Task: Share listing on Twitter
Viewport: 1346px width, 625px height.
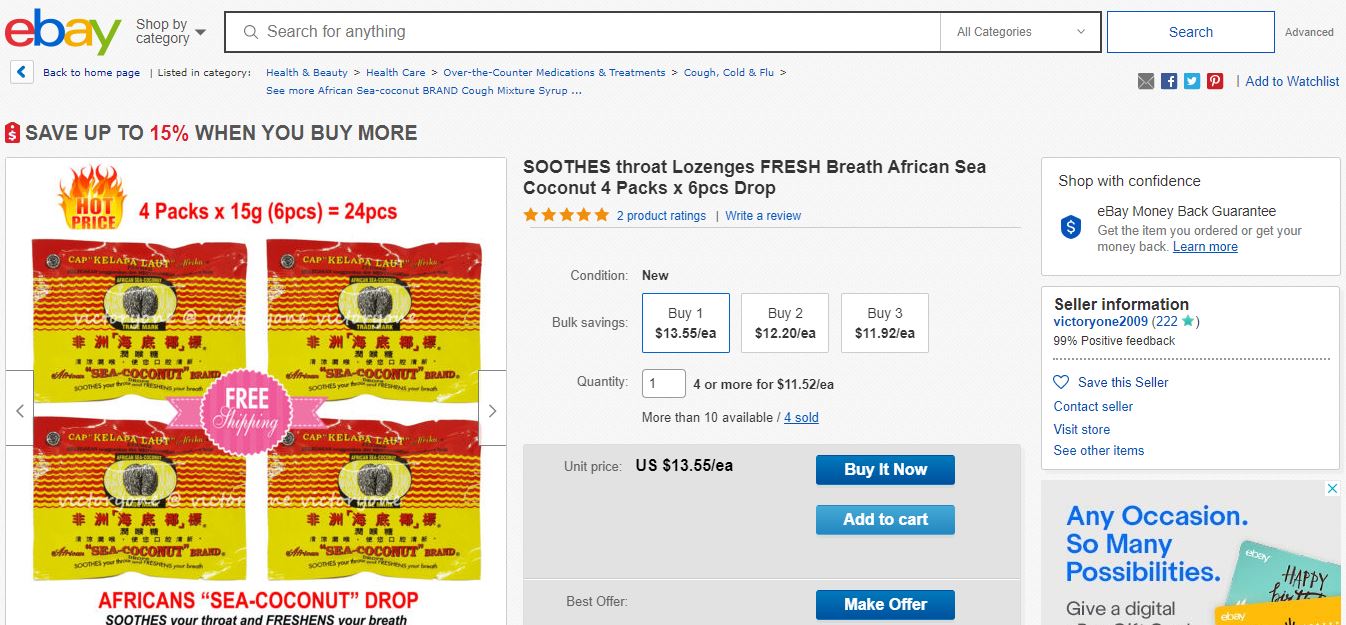Action: [x=1192, y=81]
